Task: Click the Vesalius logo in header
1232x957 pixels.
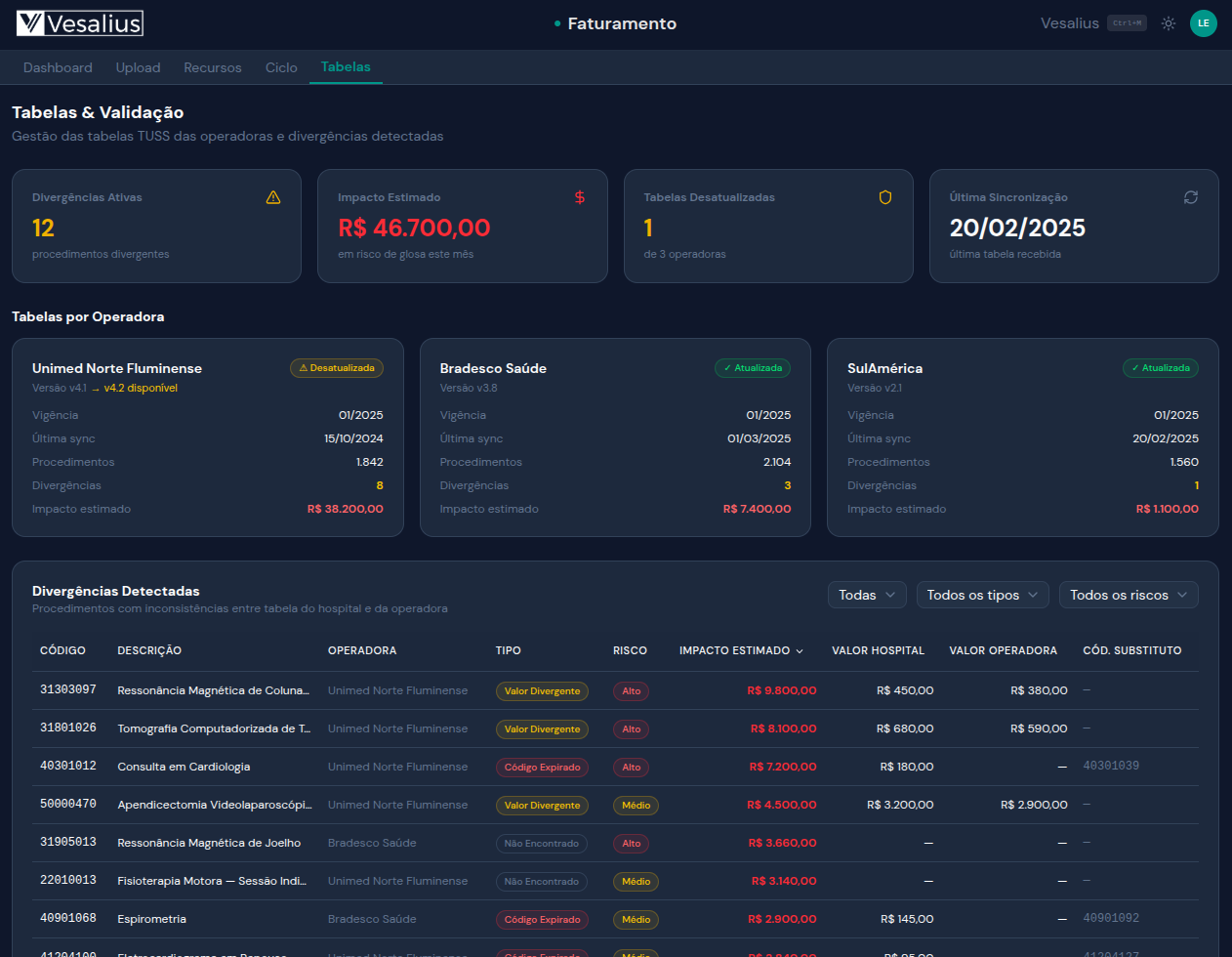Action: pos(80,23)
